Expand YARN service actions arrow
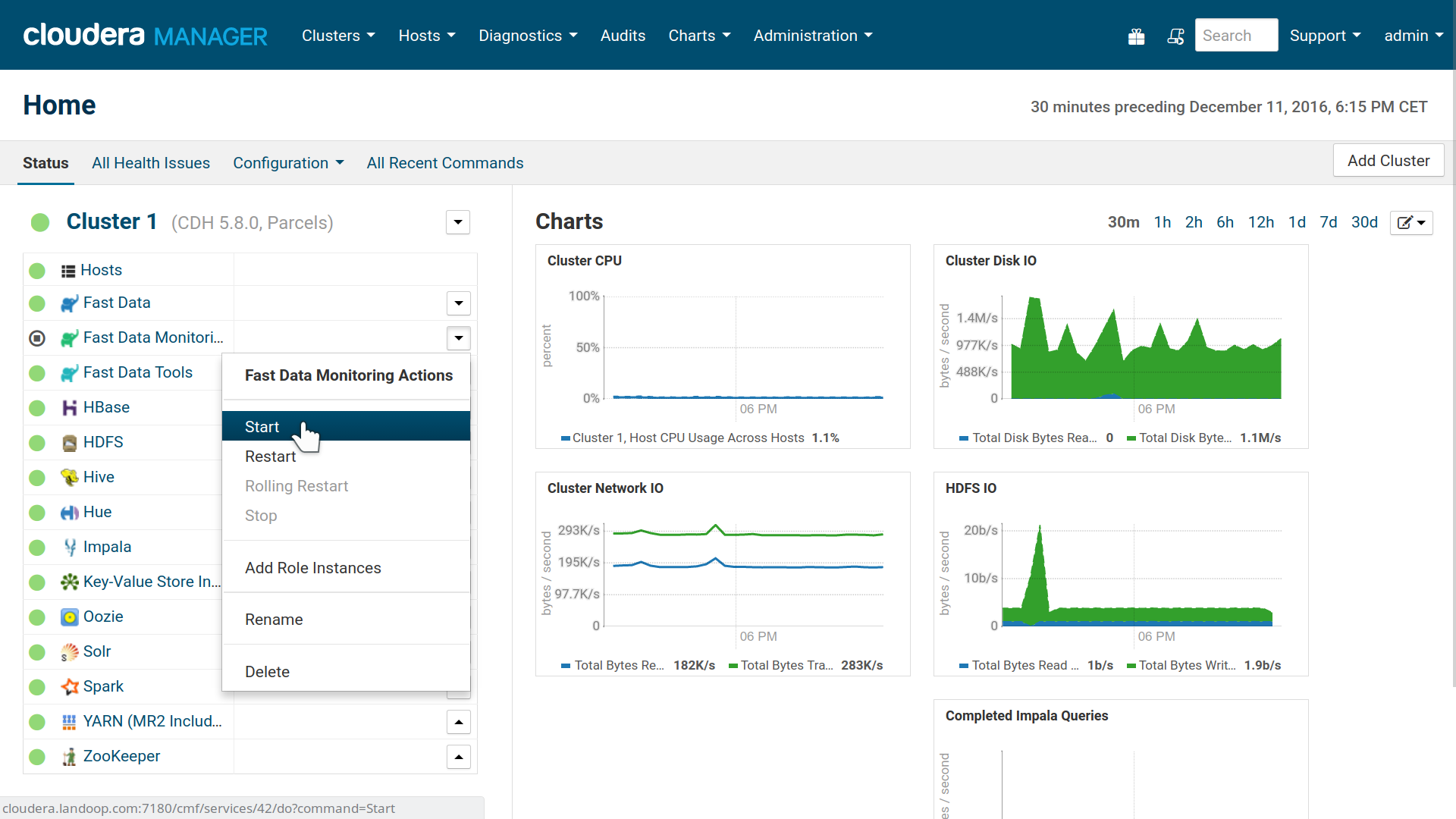The width and height of the screenshot is (1456, 819). click(x=459, y=722)
